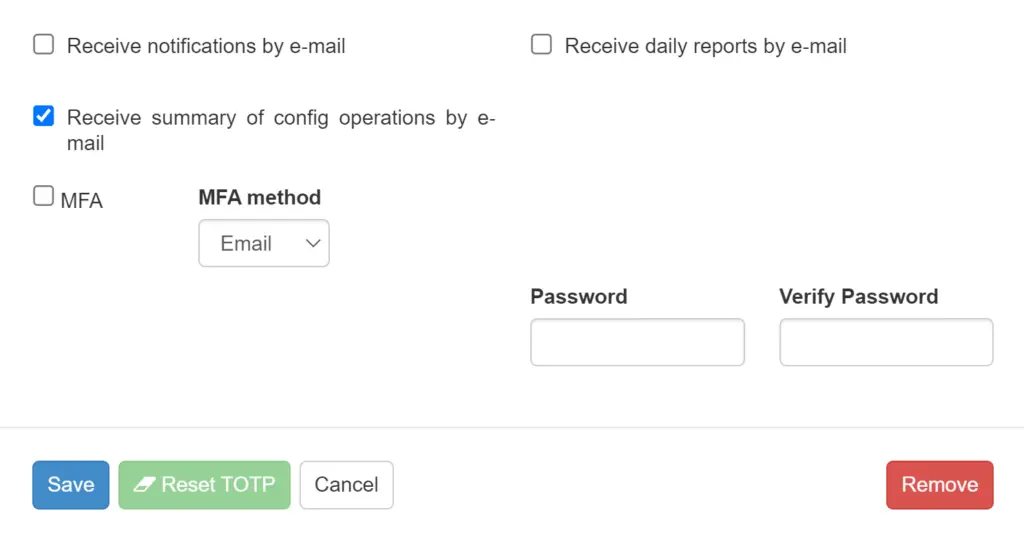The width and height of the screenshot is (1024, 535).
Task: Click the eraser icon on Reset TOTP
Action: pos(144,485)
